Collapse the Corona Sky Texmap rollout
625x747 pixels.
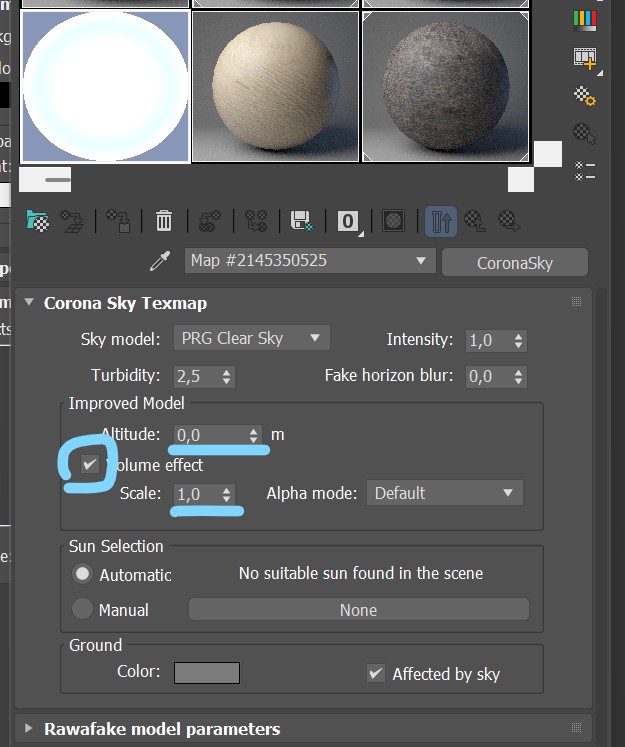29,302
